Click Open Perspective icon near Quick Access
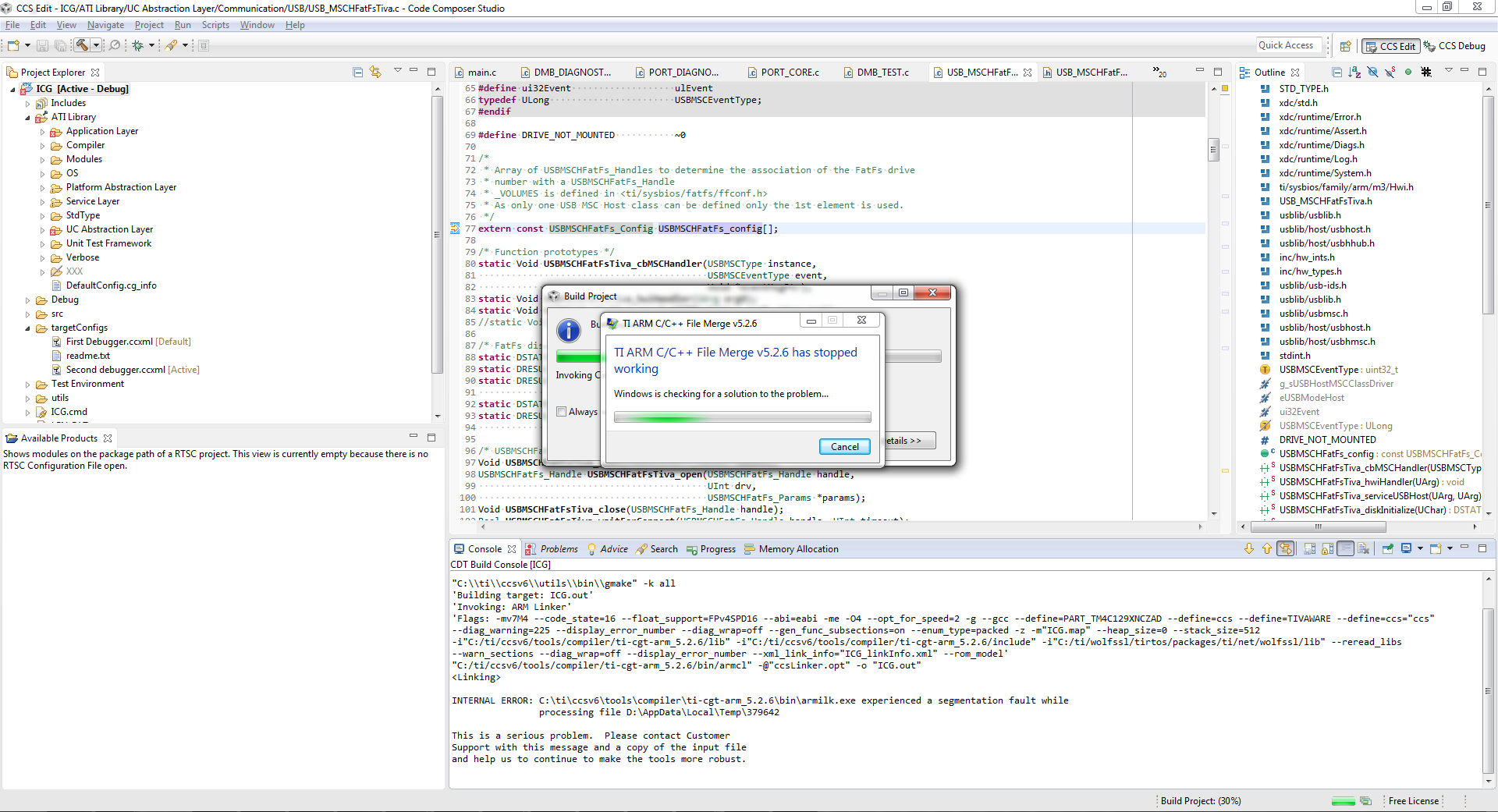 [x=1346, y=46]
